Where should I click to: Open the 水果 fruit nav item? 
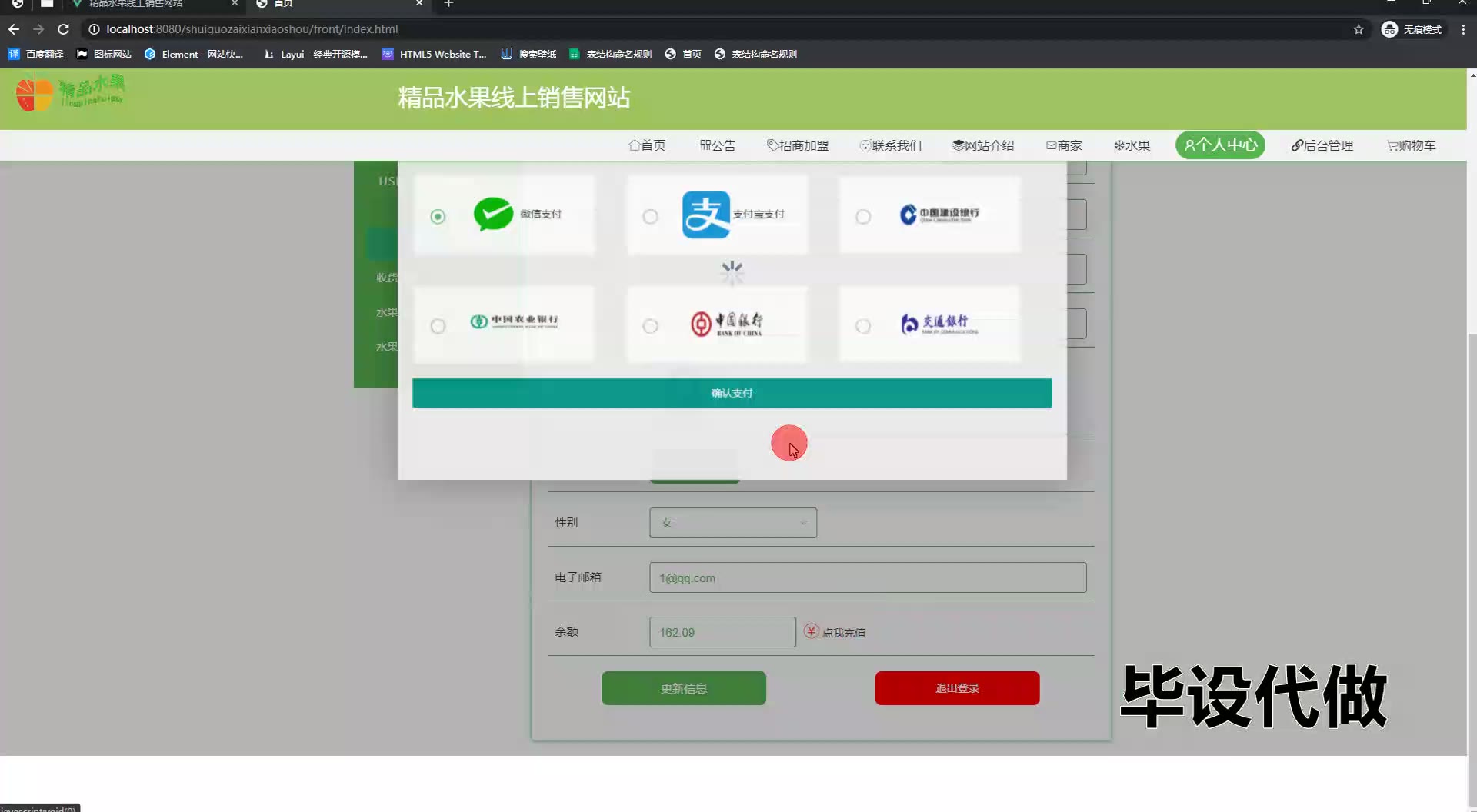coord(1132,145)
